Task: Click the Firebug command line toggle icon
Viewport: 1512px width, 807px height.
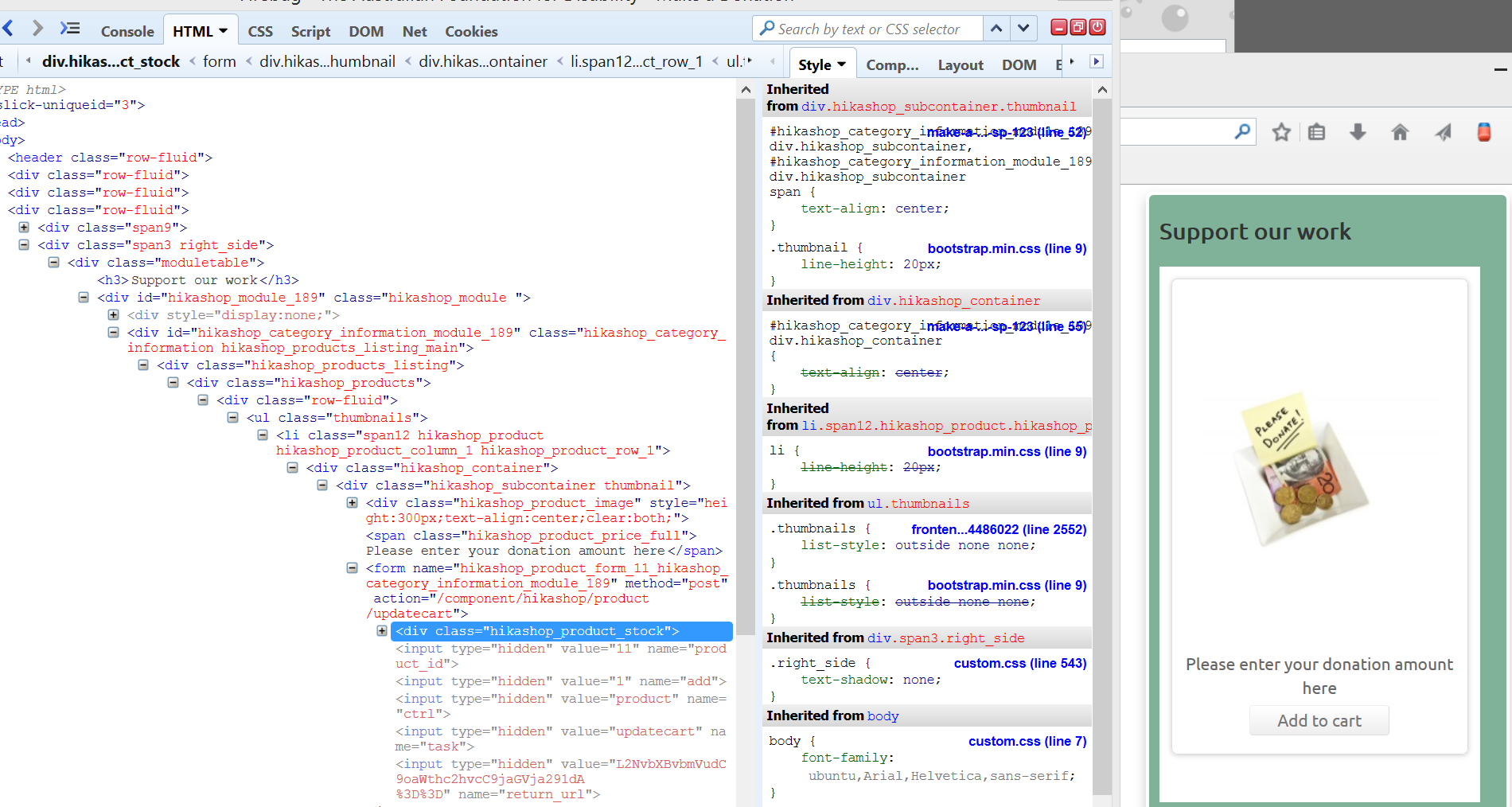Action: (x=70, y=29)
